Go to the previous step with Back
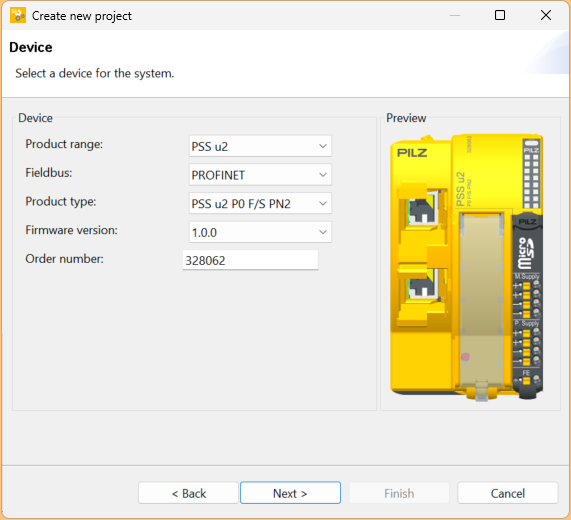The image size is (571, 520). pyautogui.click(x=188, y=493)
